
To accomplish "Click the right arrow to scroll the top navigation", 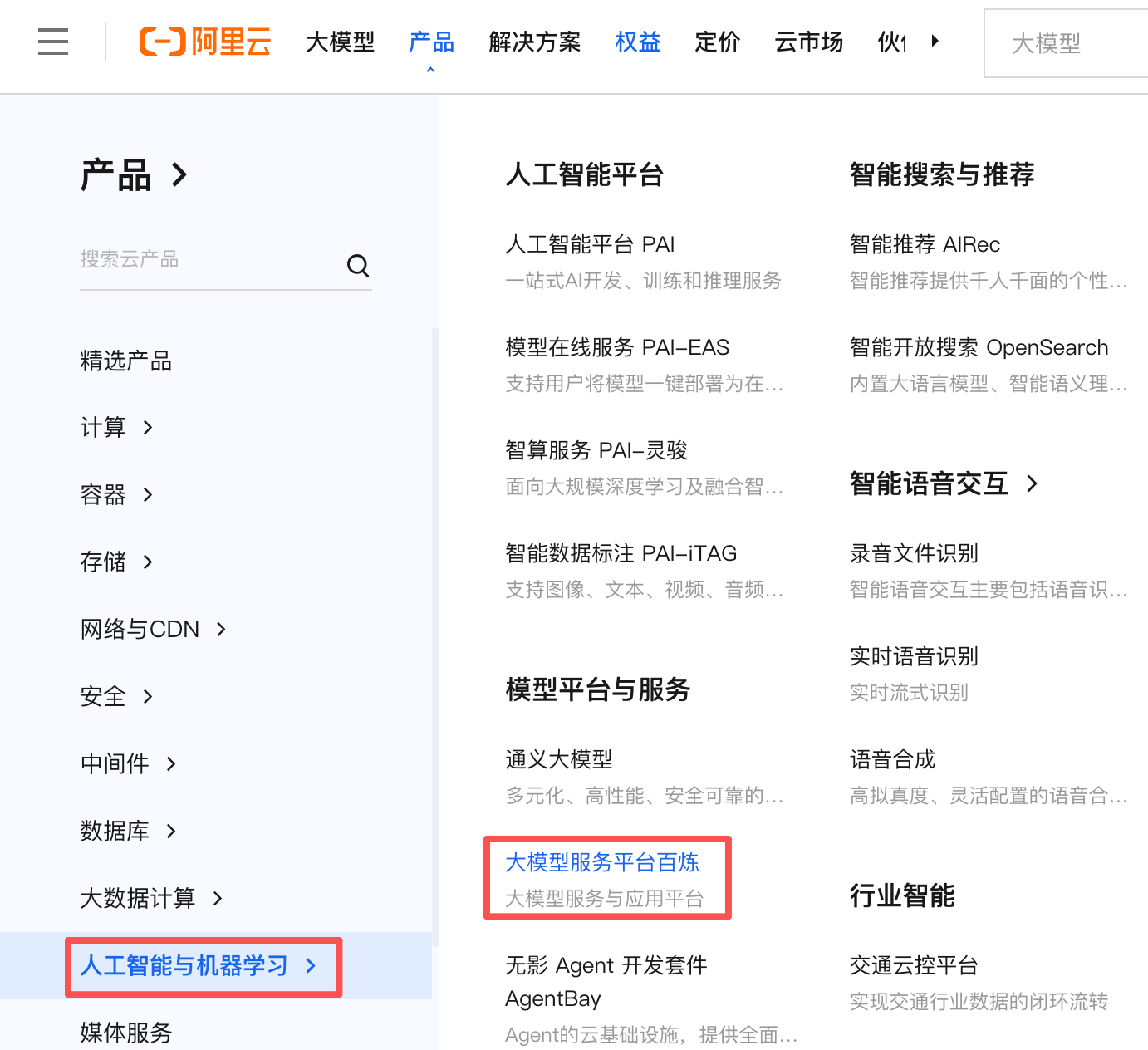I will point(935,41).
